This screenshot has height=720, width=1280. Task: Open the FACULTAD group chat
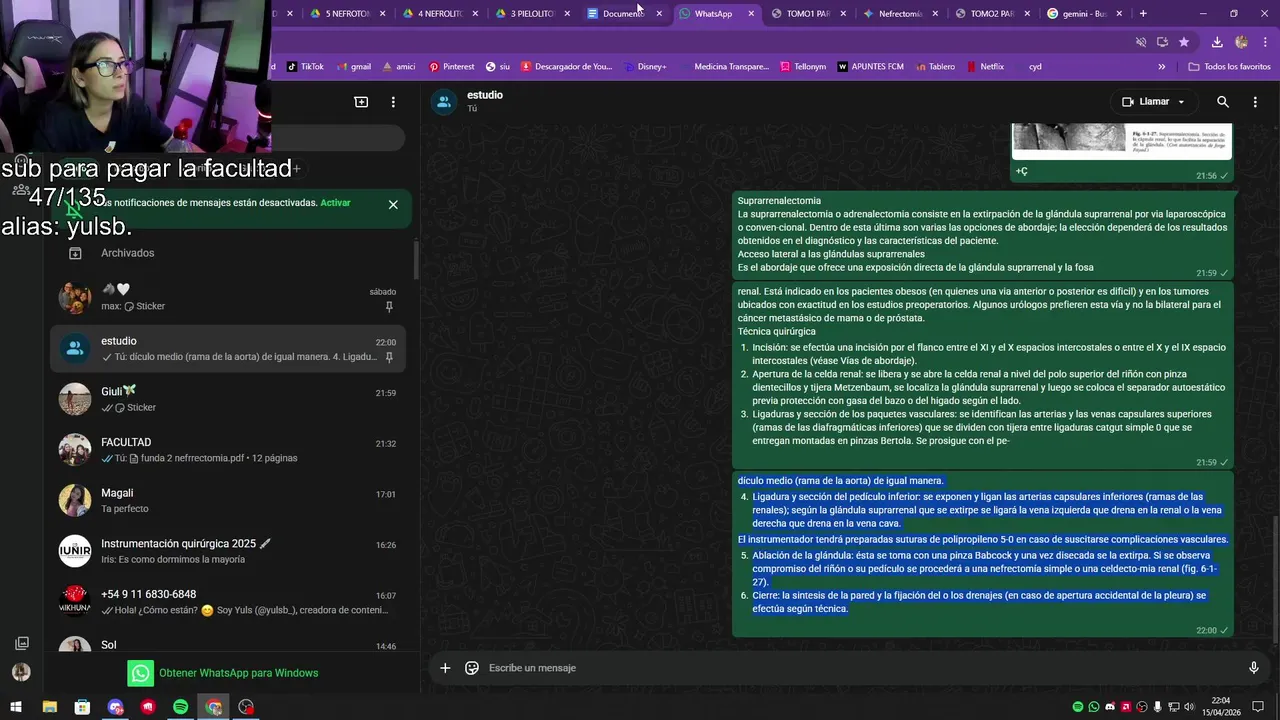coord(228,450)
